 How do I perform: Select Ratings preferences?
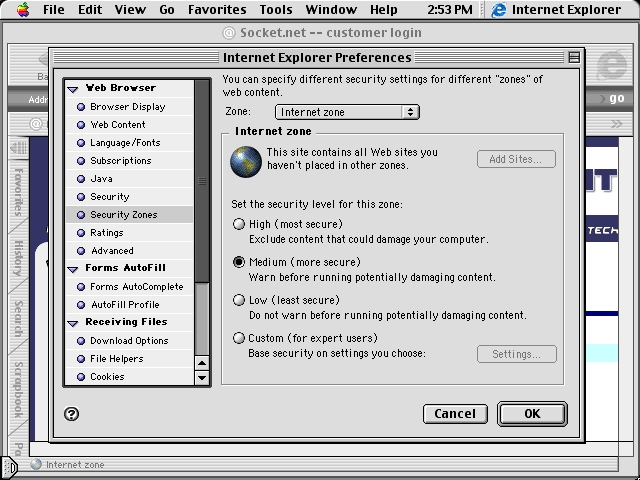coord(129,233)
